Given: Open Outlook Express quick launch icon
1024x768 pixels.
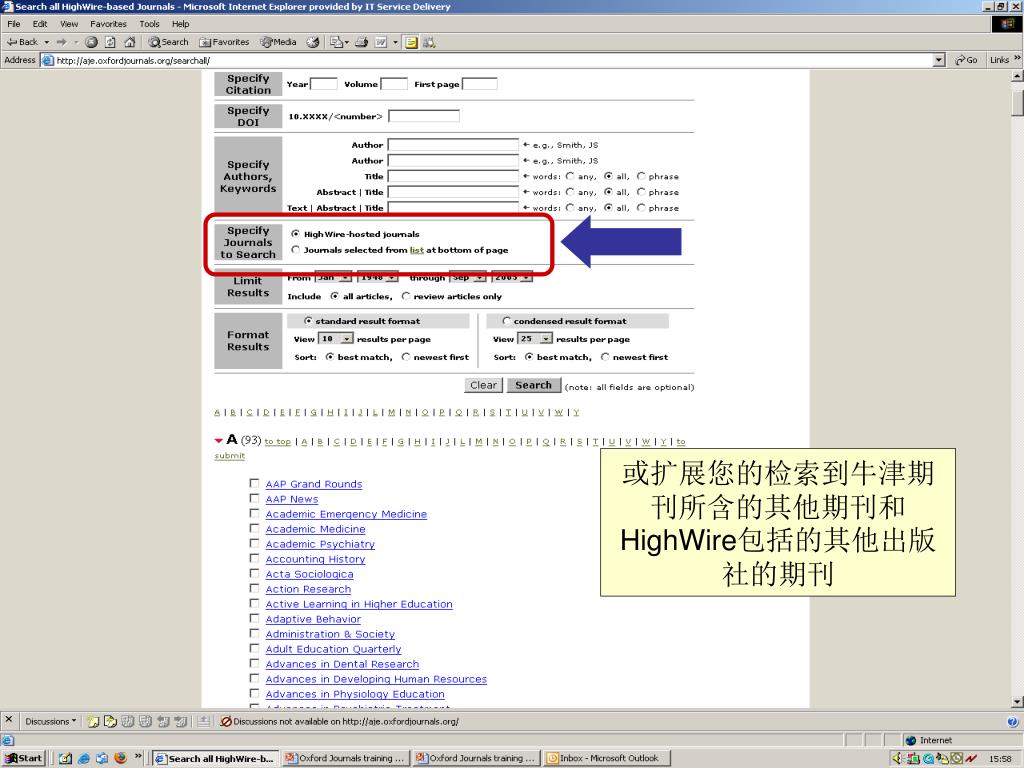Looking at the screenshot, I should click(102, 758).
